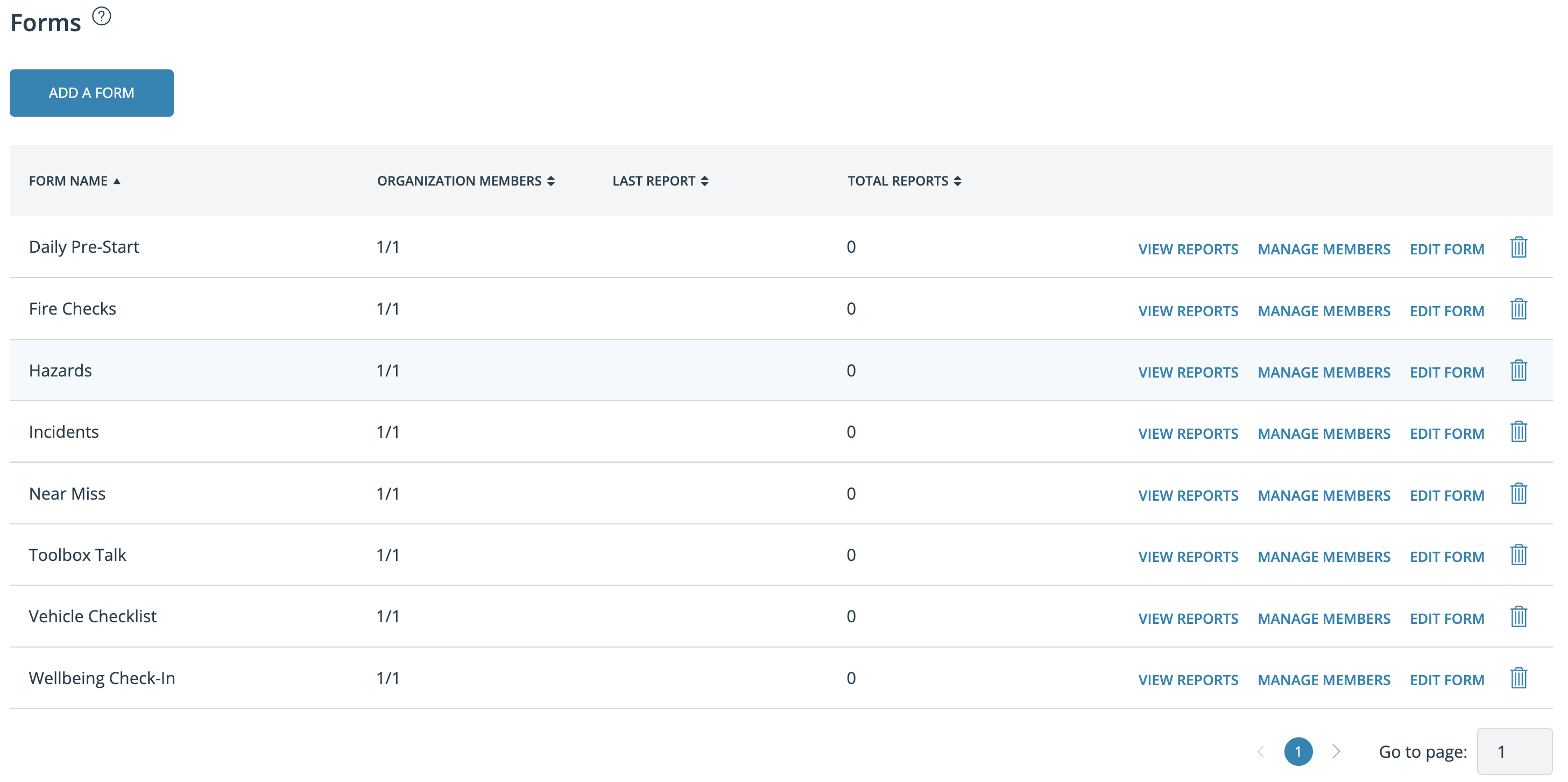Manage members of Fire Checks form
The height and width of the screenshot is (782, 1568).
(1324, 311)
